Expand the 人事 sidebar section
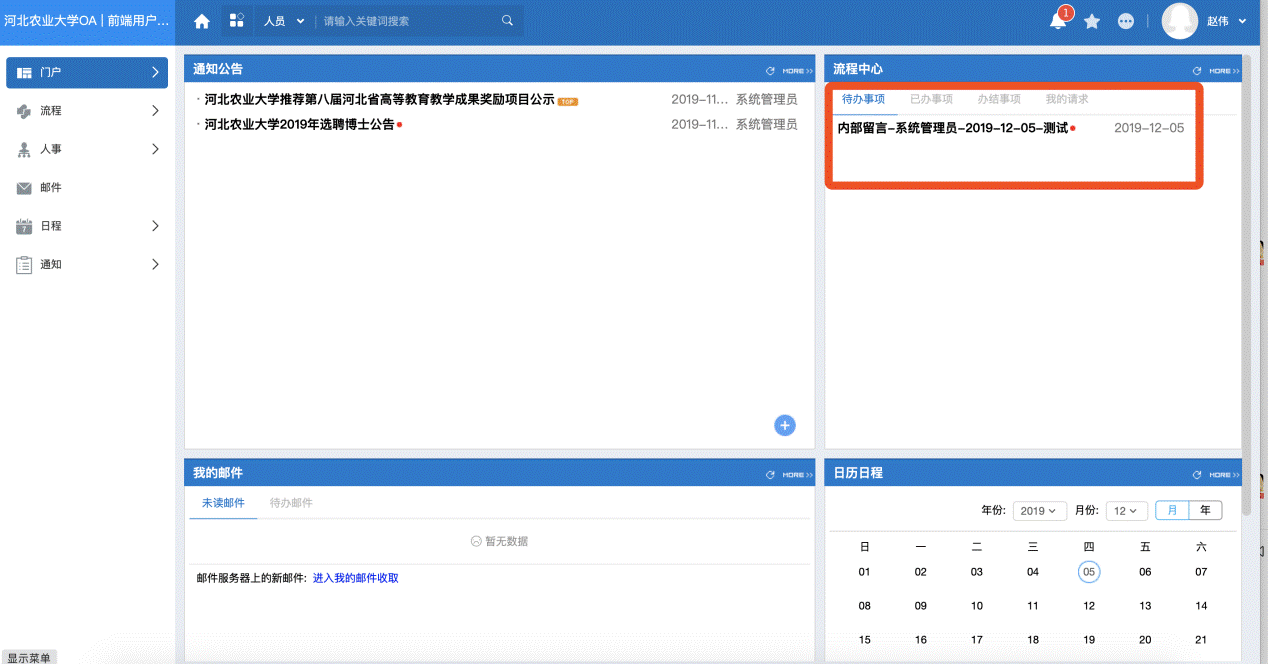1268x664 pixels. point(87,148)
